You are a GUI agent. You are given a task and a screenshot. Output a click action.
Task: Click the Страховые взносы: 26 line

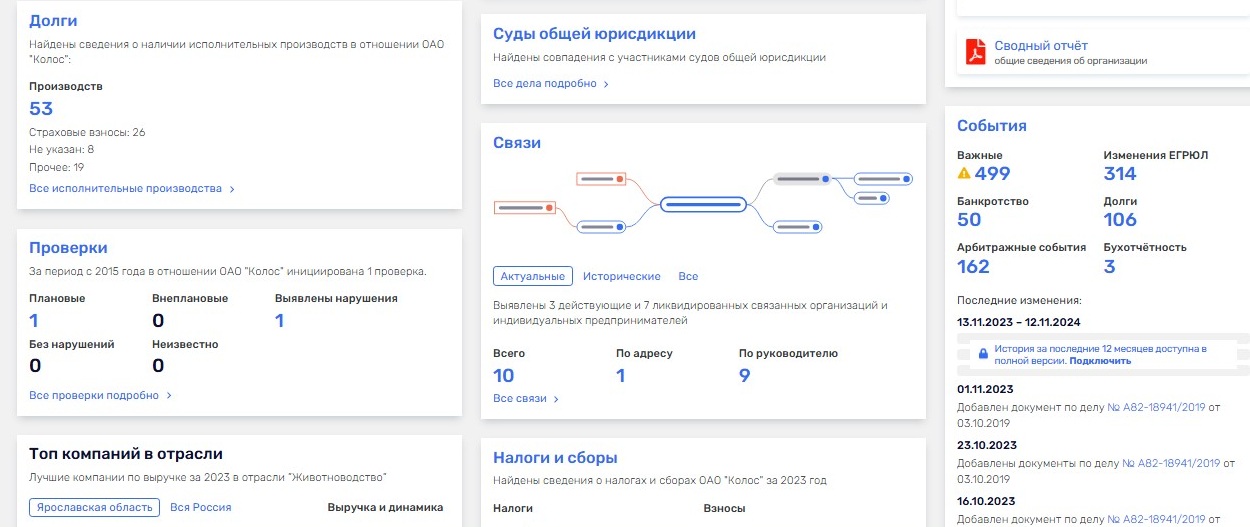click(x=87, y=132)
